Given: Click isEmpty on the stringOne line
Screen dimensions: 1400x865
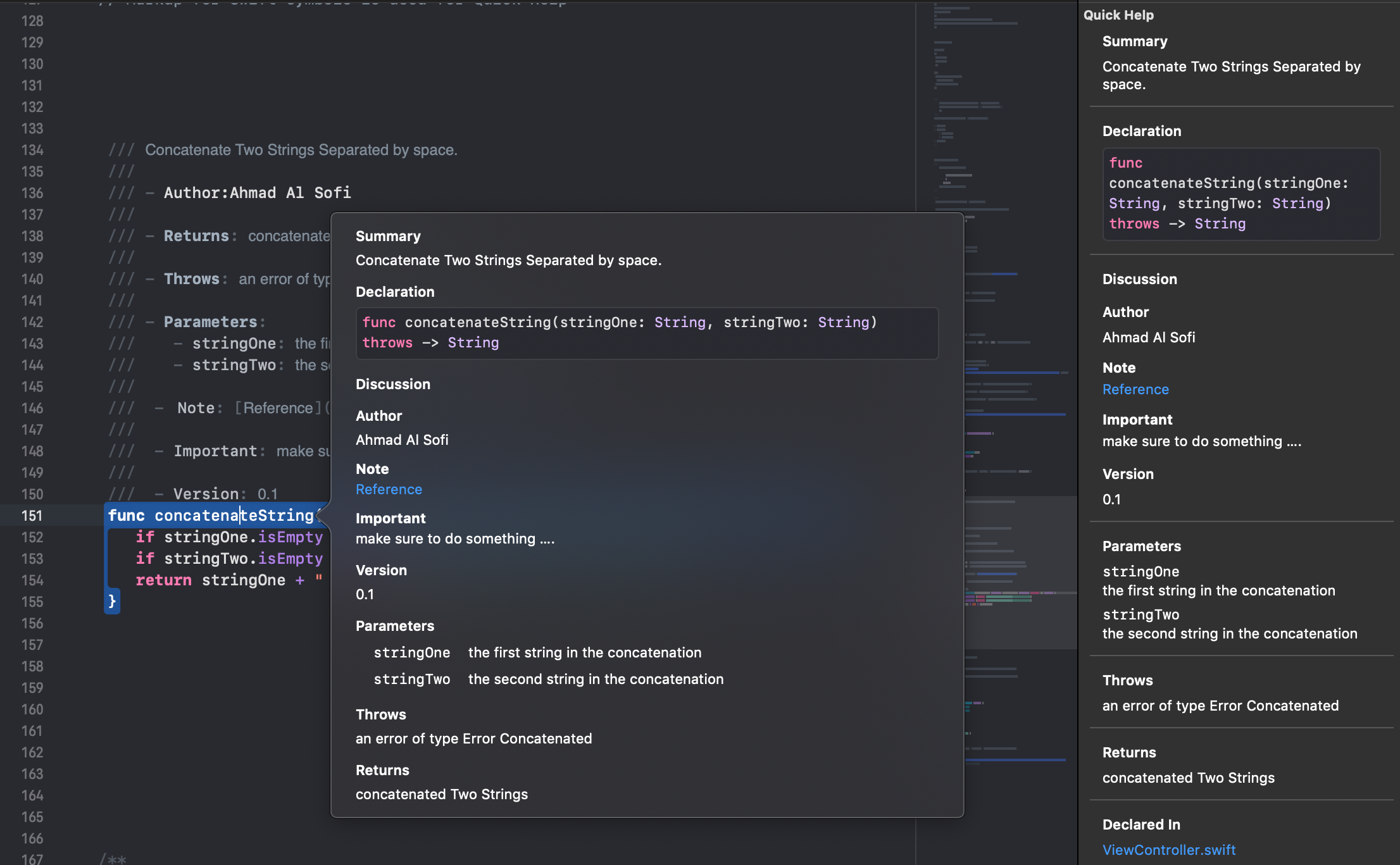Looking at the screenshot, I should [x=291, y=537].
